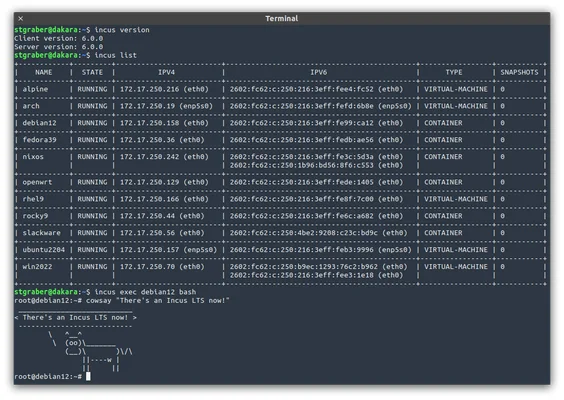564x400 pixels.
Task: Click nixos IPv6 address ending fe3c:5d3a
Action: [x=302, y=157]
